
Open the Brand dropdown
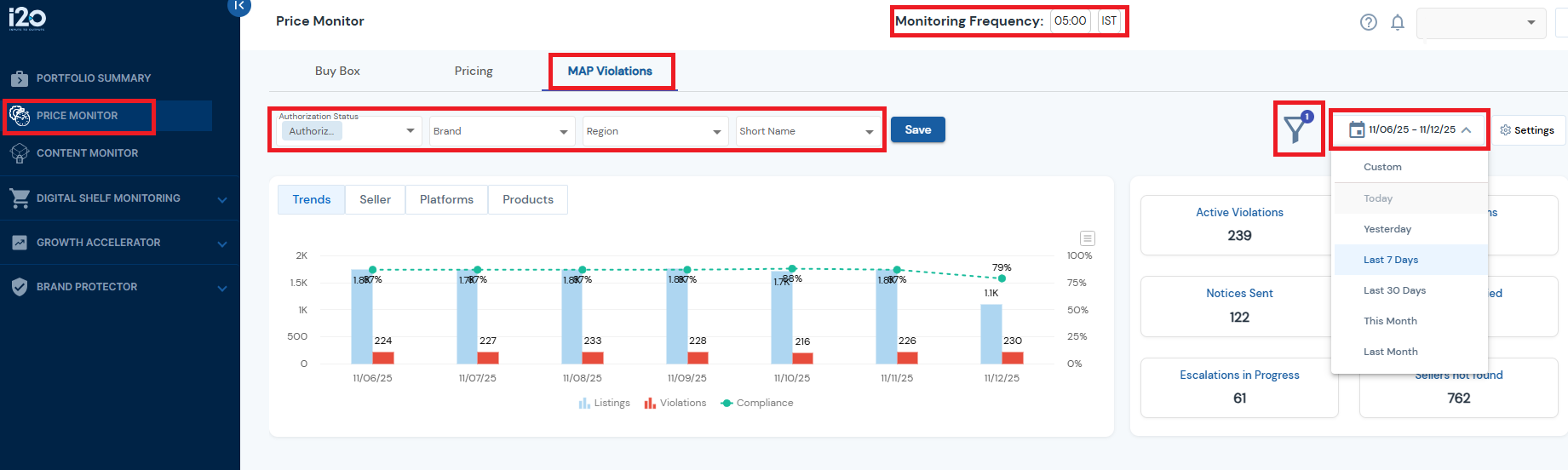(x=502, y=131)
